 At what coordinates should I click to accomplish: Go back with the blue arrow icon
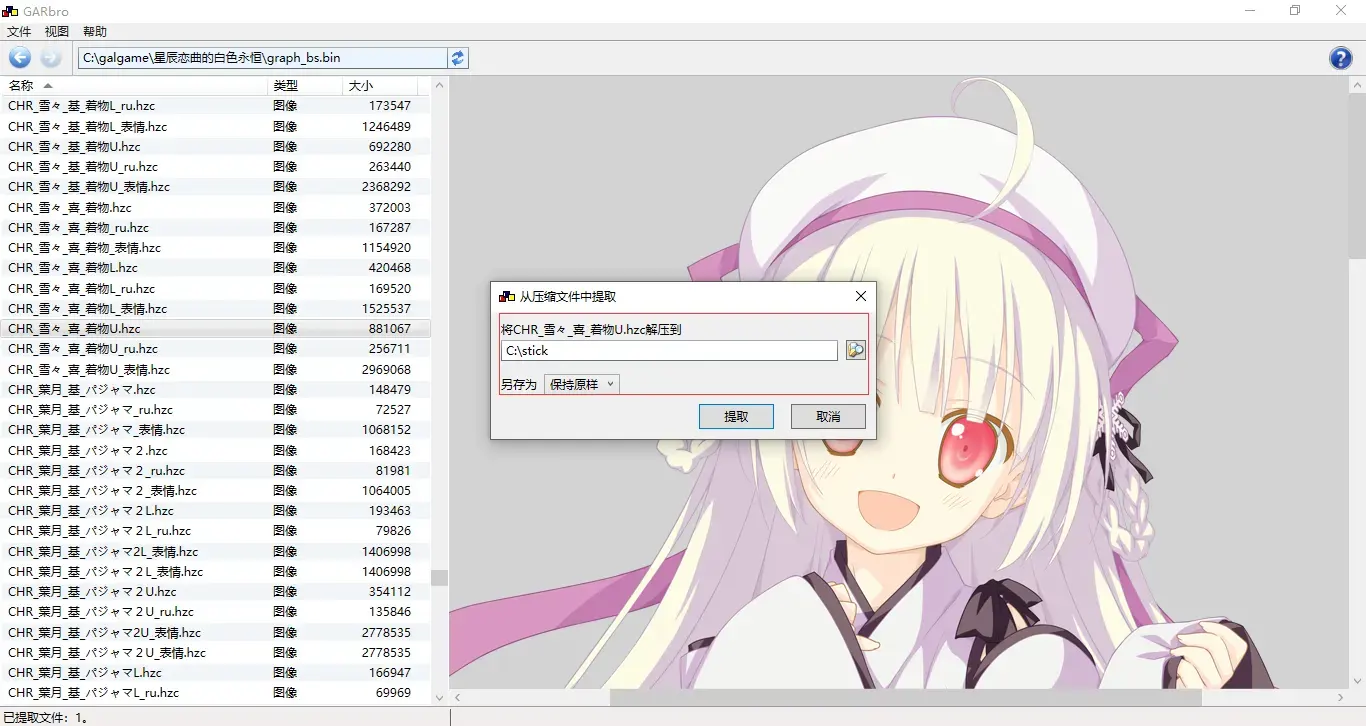pyautogui.click(x=19, y=58)
